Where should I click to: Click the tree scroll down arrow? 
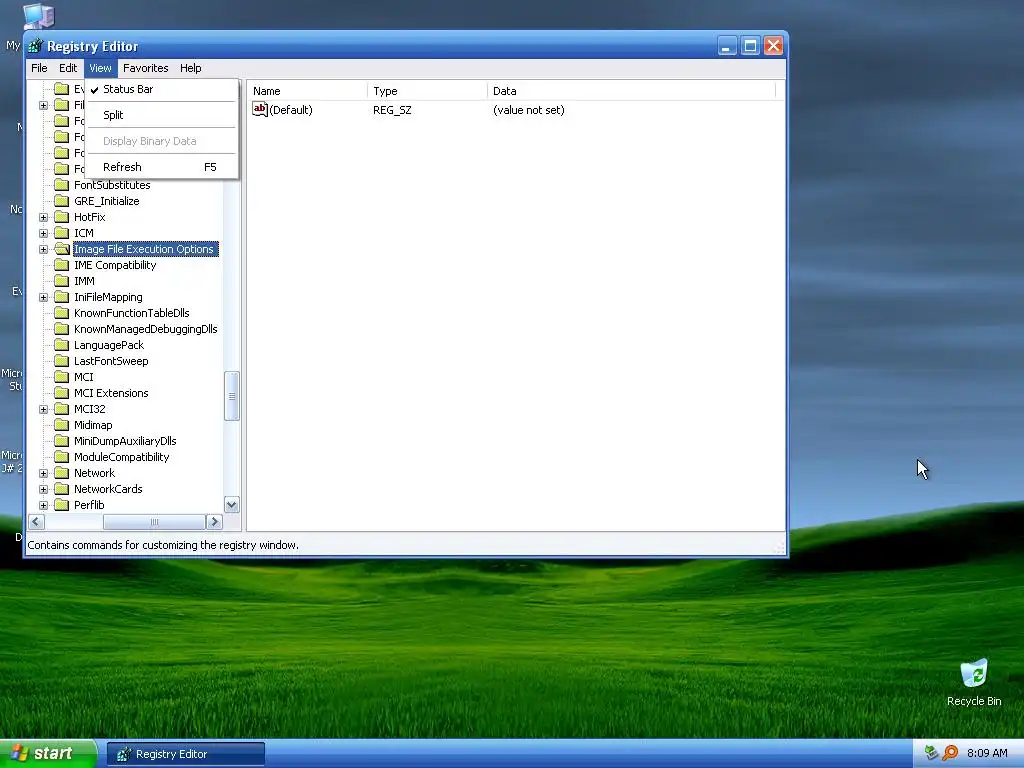point(232,505)
